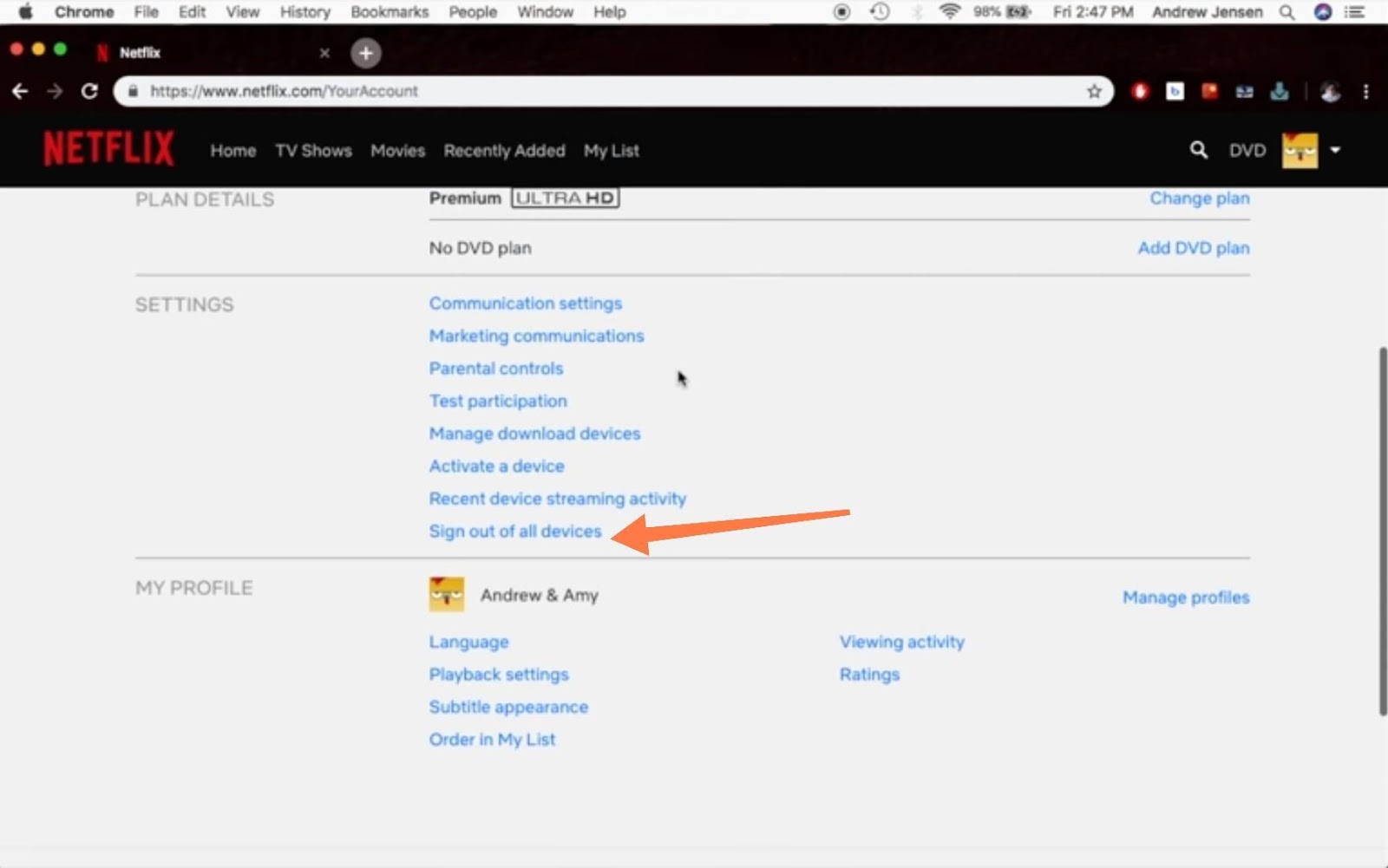Viewport: 1388px width, 868px height.
Task: Open Subtitle appearance
Action: 508,707
